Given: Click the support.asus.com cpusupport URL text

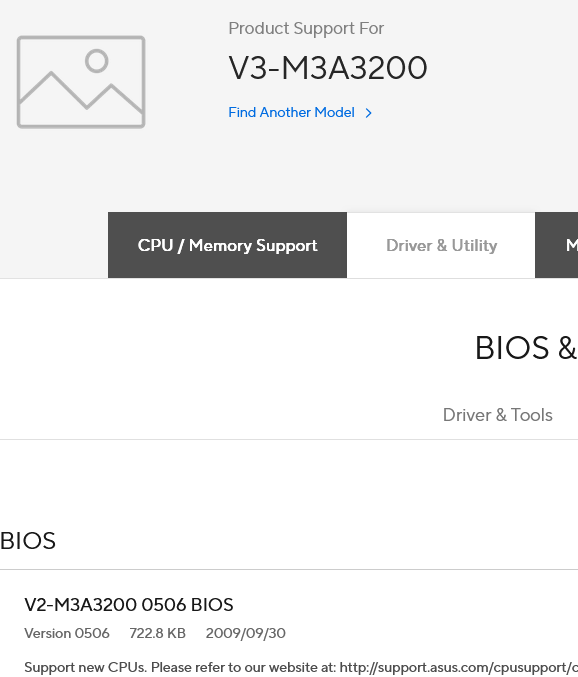Looking at the screenshot, I should [x=459, y=668].
